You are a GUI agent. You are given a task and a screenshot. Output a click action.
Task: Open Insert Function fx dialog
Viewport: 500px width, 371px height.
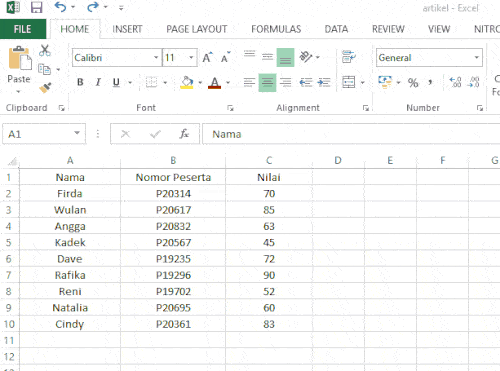click(x=184, y=134)
